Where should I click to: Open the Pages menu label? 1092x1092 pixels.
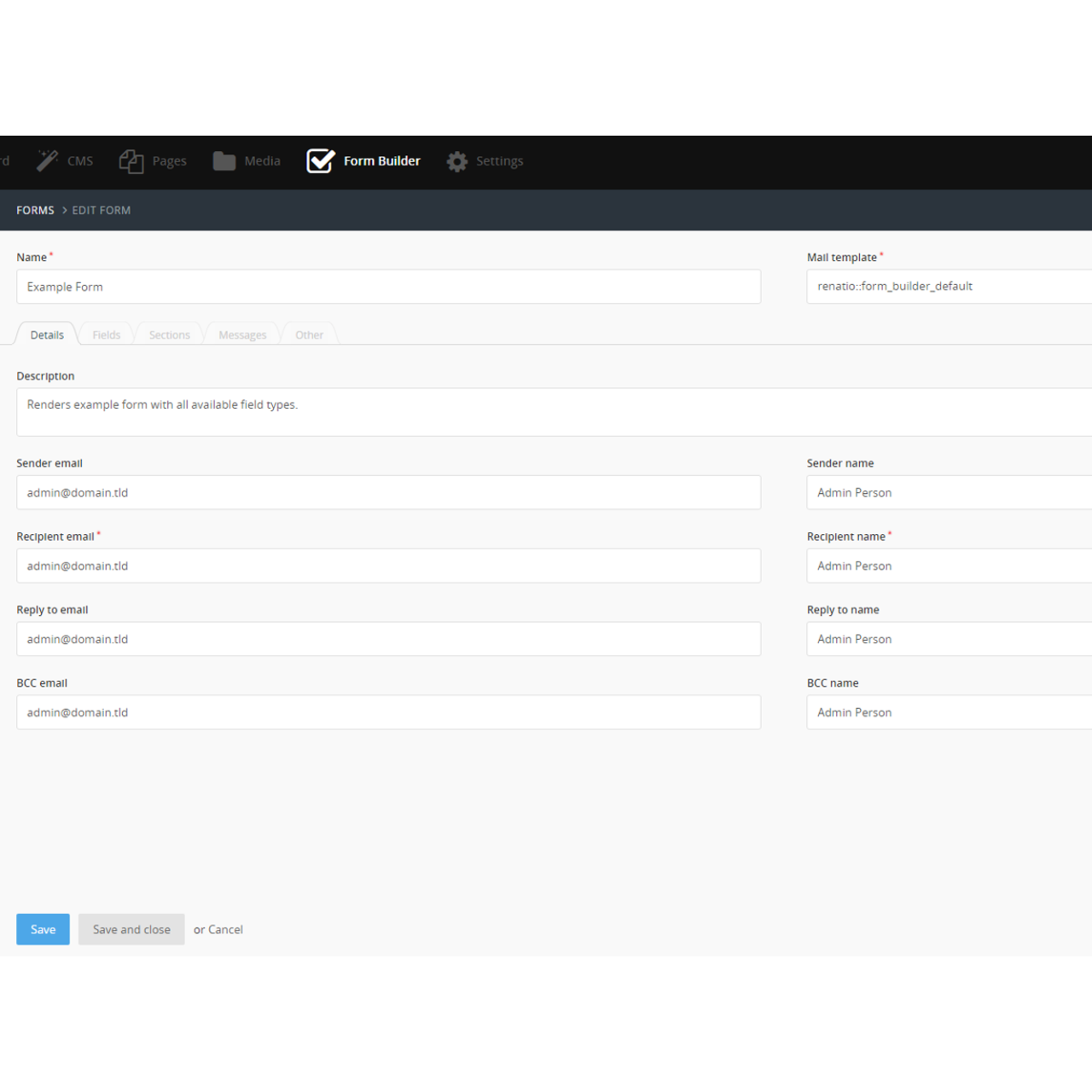(x=170, y=161)
